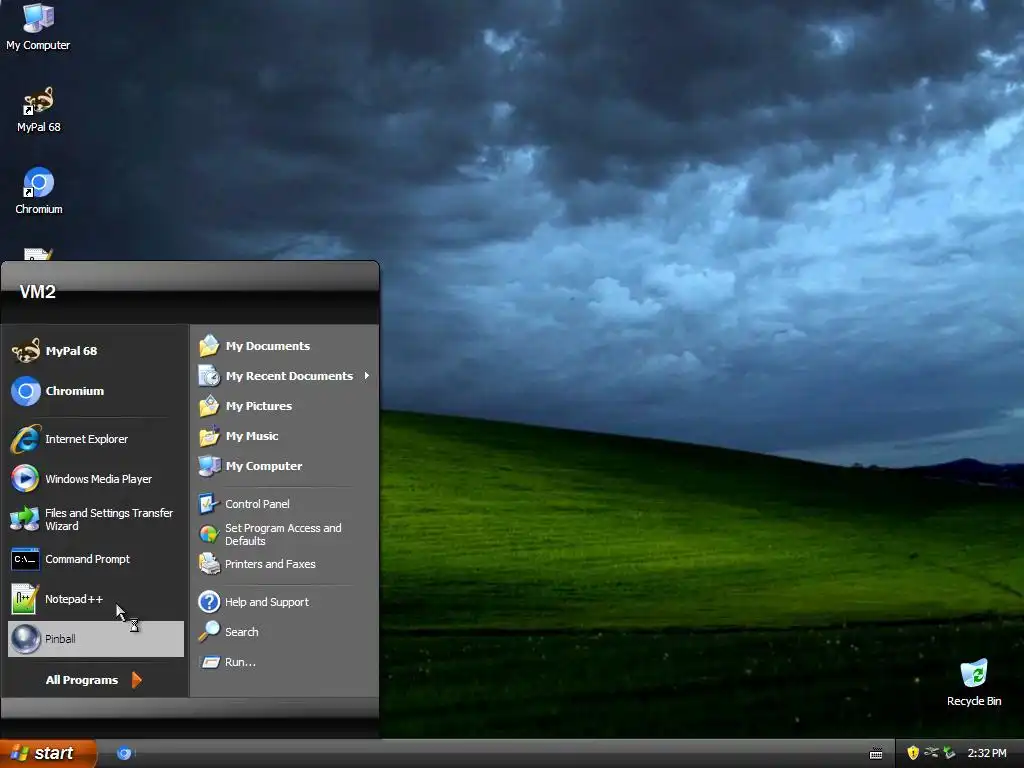Image resolution: width=1024 pixels, height=768 pixels.
Task: Open My Computer desktop icon
Action: (38, 27)
